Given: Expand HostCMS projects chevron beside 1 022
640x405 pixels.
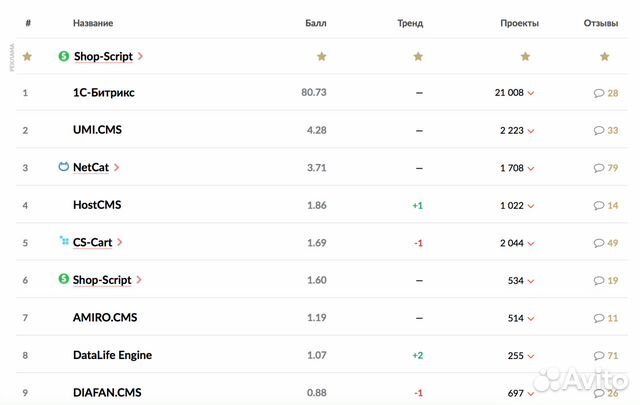Looking at the screenshot, I should tap(531, 206).
